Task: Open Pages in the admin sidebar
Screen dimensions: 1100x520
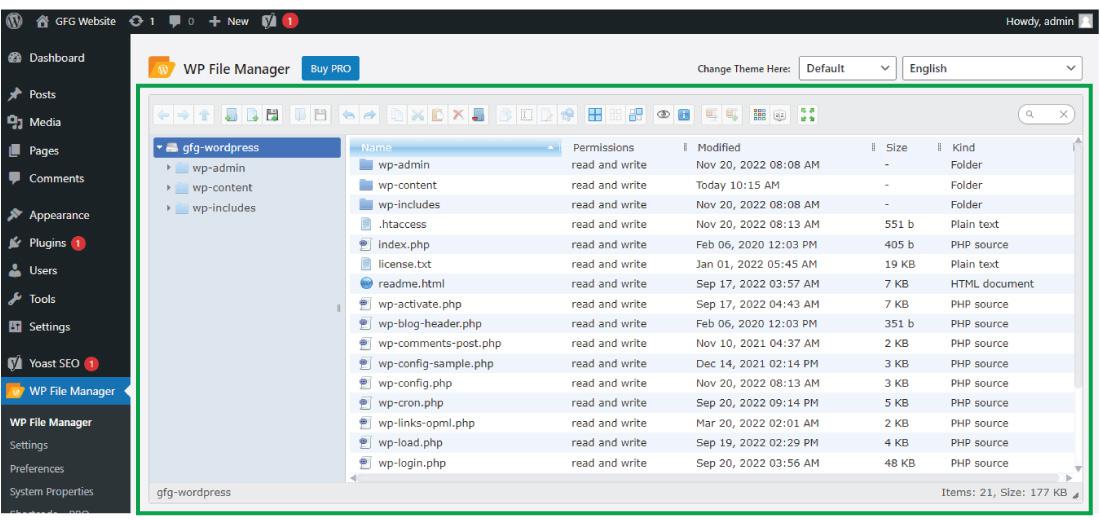Action: point(43,150)
